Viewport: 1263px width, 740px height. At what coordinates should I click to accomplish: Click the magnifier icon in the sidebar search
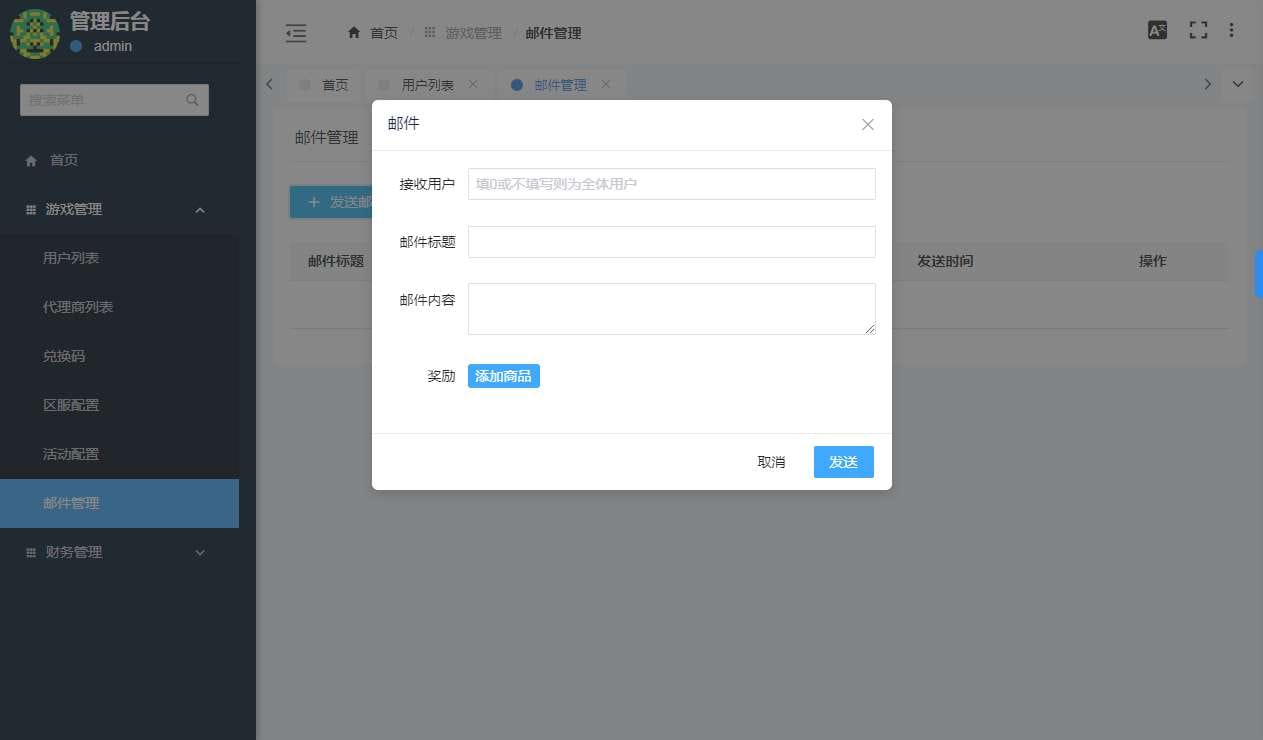191,100
